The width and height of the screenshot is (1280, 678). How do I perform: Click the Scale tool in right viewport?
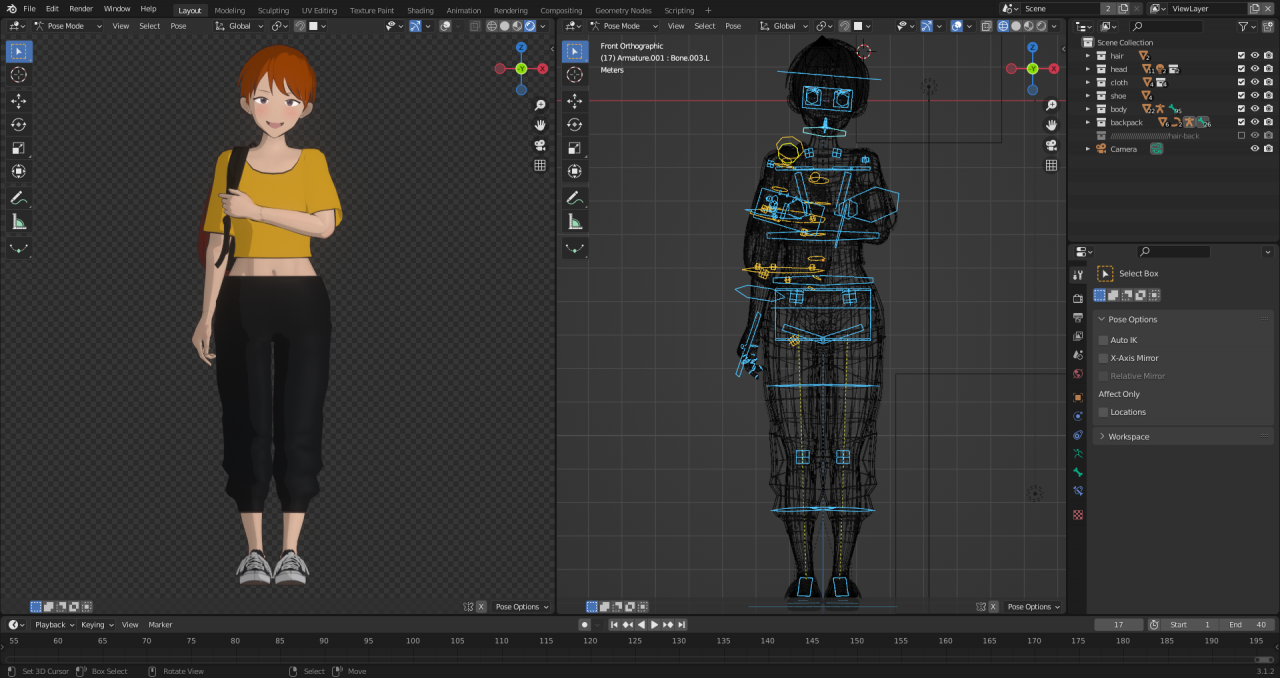point(575,148)
